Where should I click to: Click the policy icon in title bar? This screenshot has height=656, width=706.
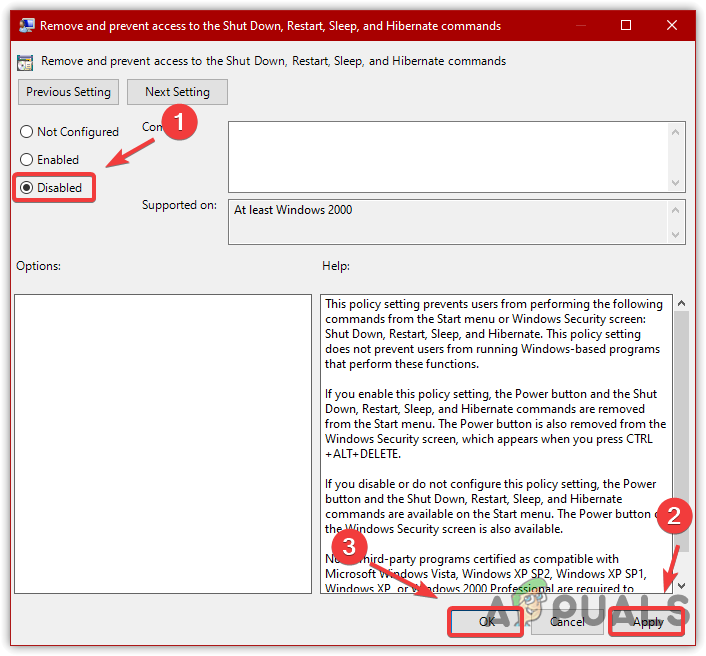click(27, 25)
